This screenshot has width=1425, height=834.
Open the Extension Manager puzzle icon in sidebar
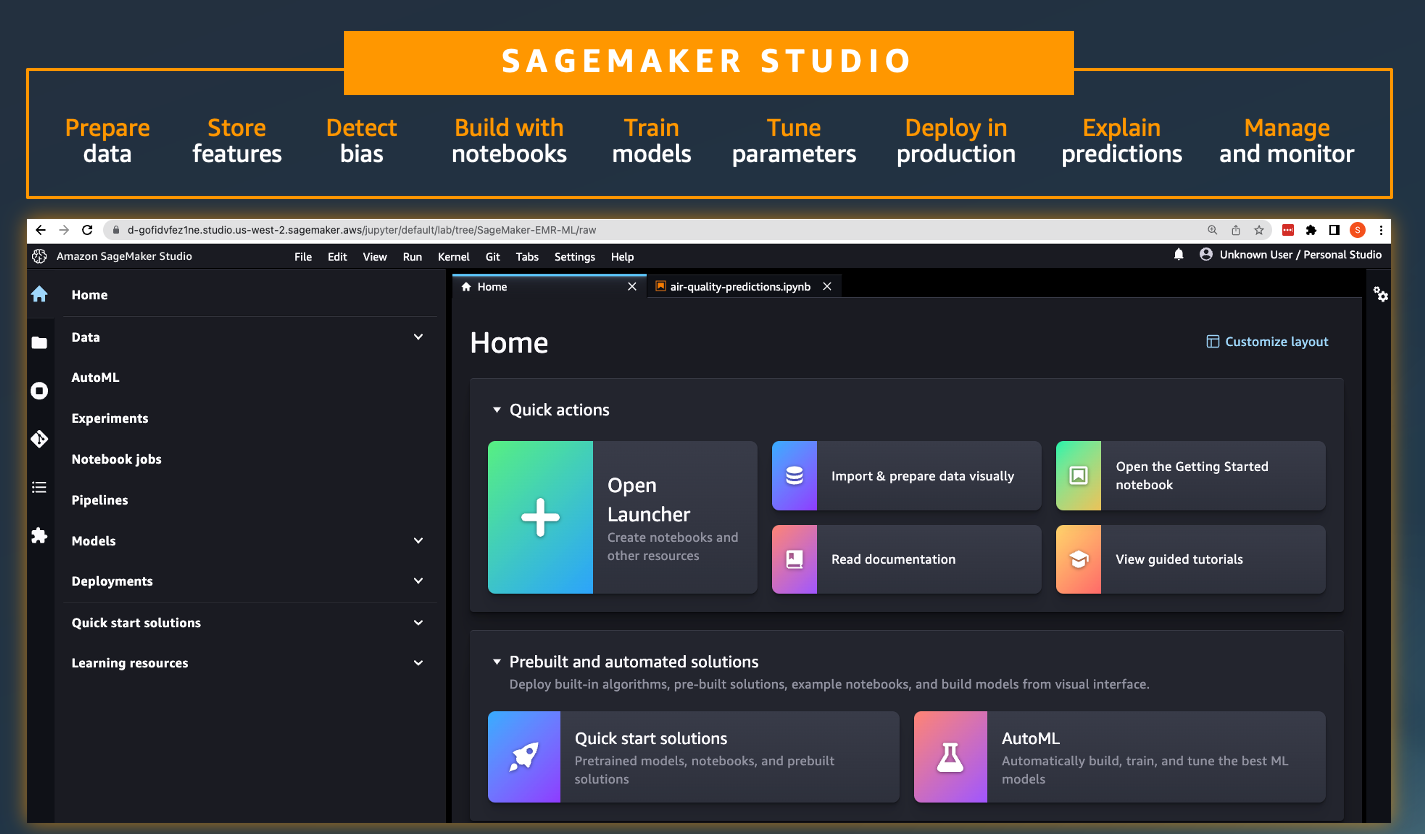39,535
